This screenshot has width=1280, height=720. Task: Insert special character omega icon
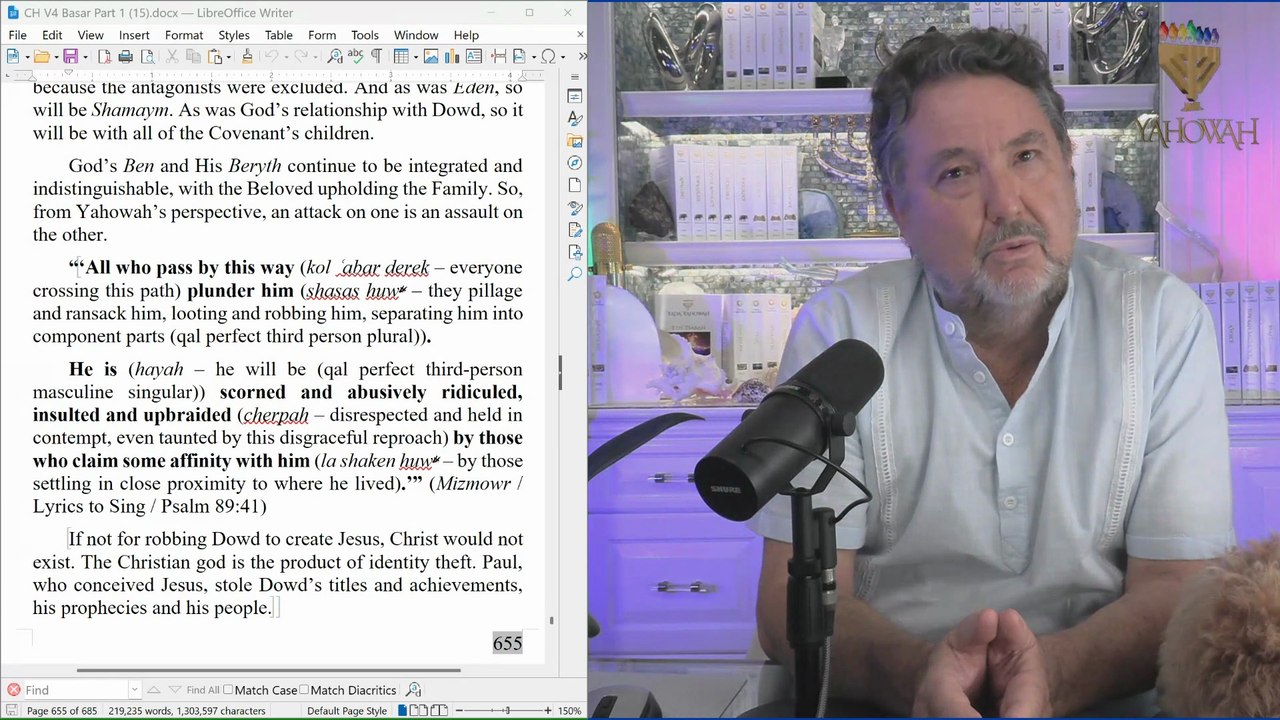[548, 56]
